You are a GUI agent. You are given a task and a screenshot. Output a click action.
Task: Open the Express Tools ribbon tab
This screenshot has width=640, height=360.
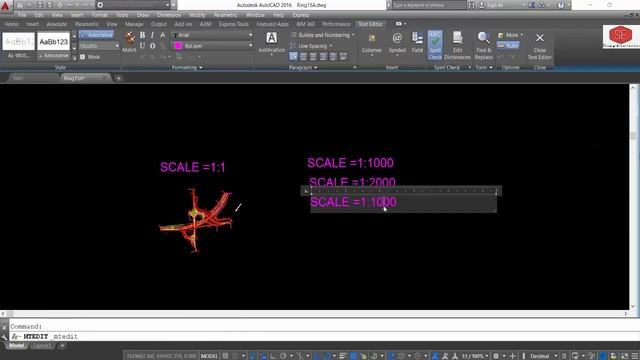click(233, 24)
